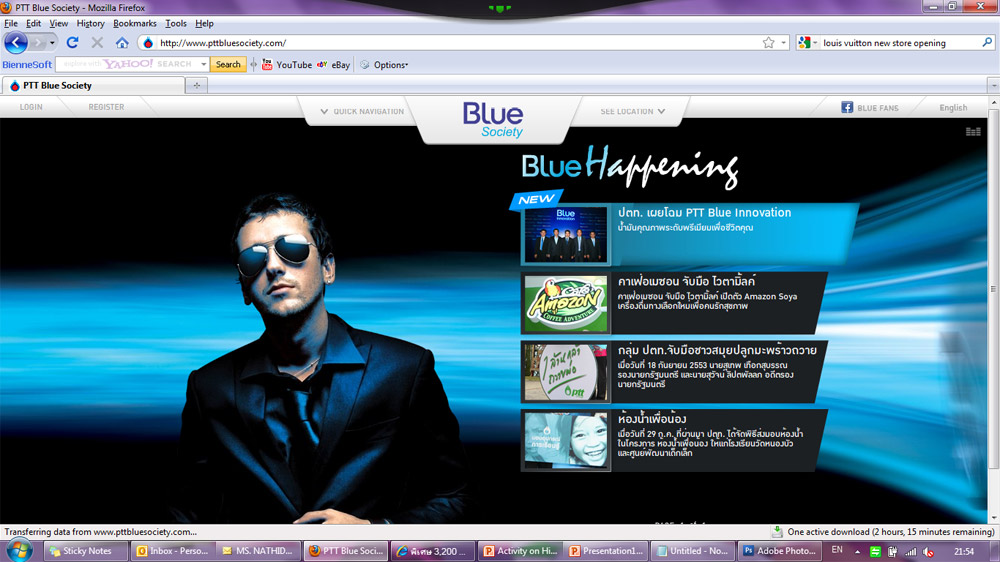
Task: Open the History menu
Action: click(91, 24)
